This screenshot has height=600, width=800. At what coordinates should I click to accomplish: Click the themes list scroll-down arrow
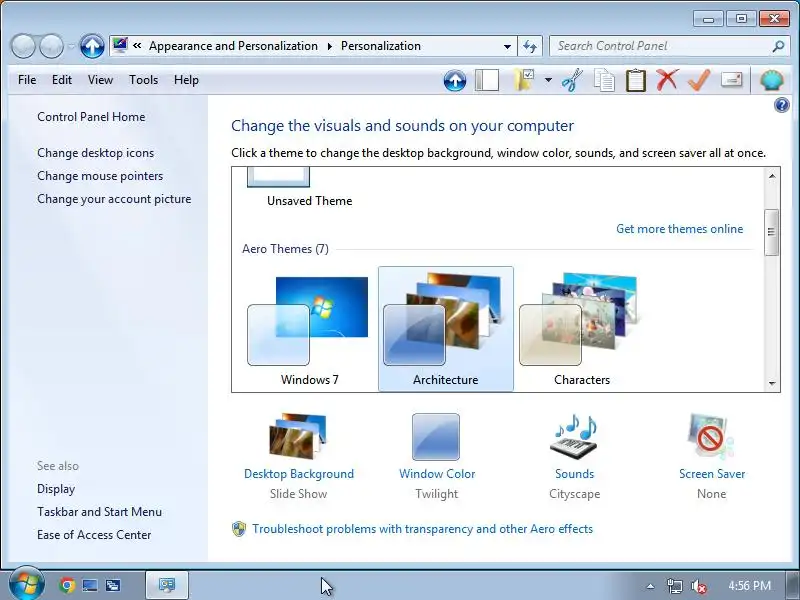pos(772,383)
